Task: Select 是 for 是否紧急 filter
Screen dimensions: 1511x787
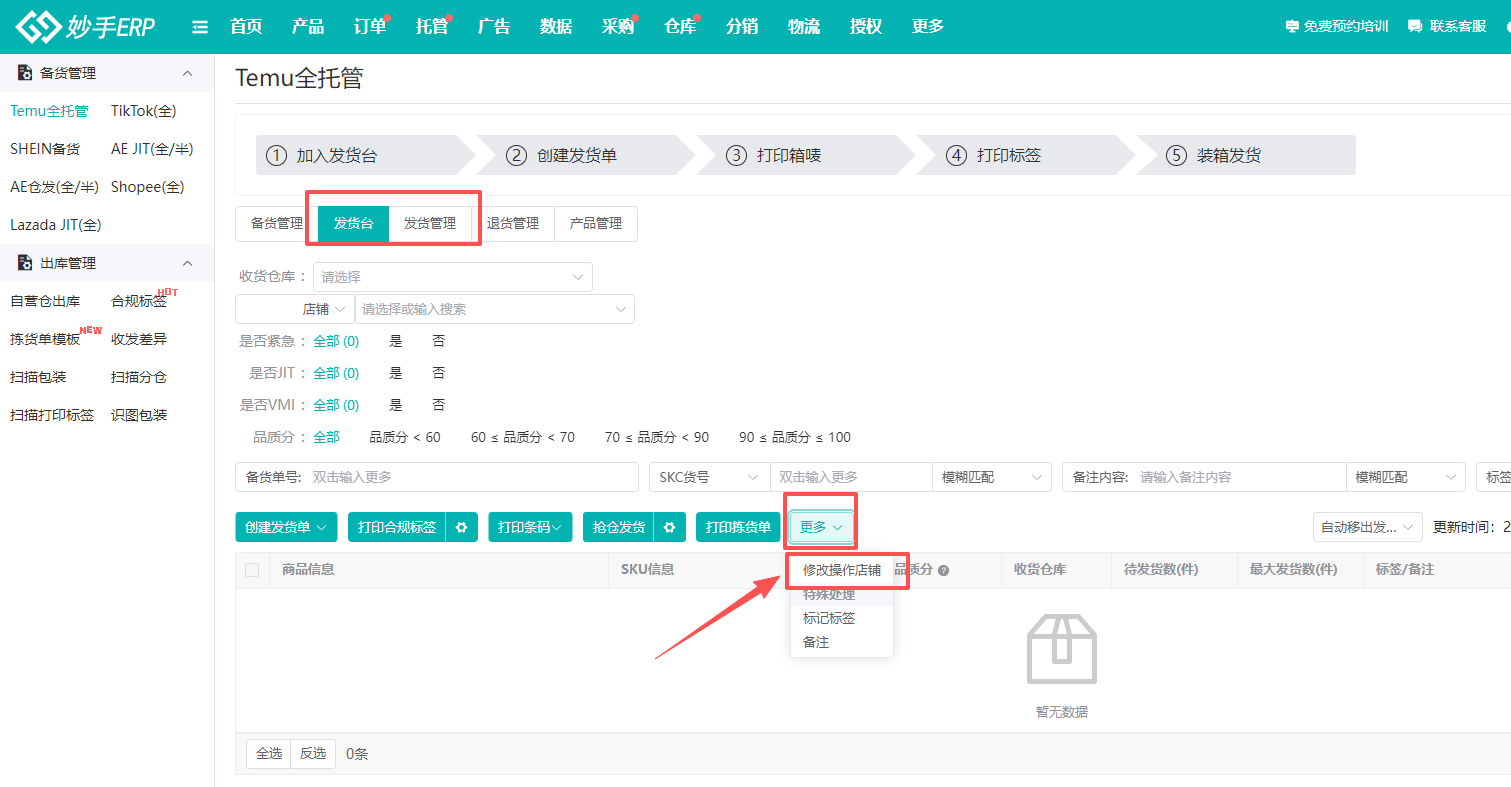Action: [x=395, y=340]
